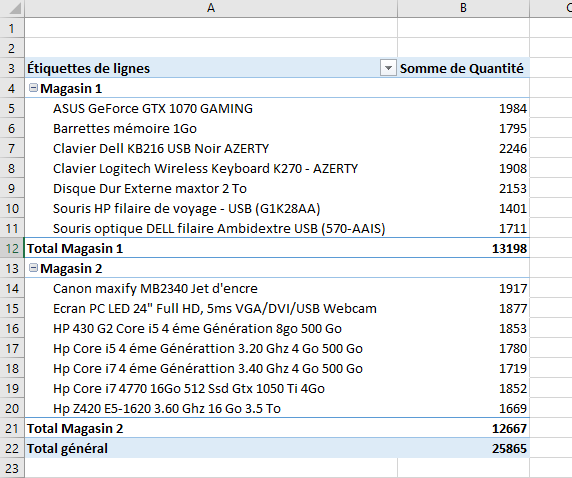The height and width of the screenshot is (478, 572).
Task: Select row 1 header
Action: pos(12,28)
